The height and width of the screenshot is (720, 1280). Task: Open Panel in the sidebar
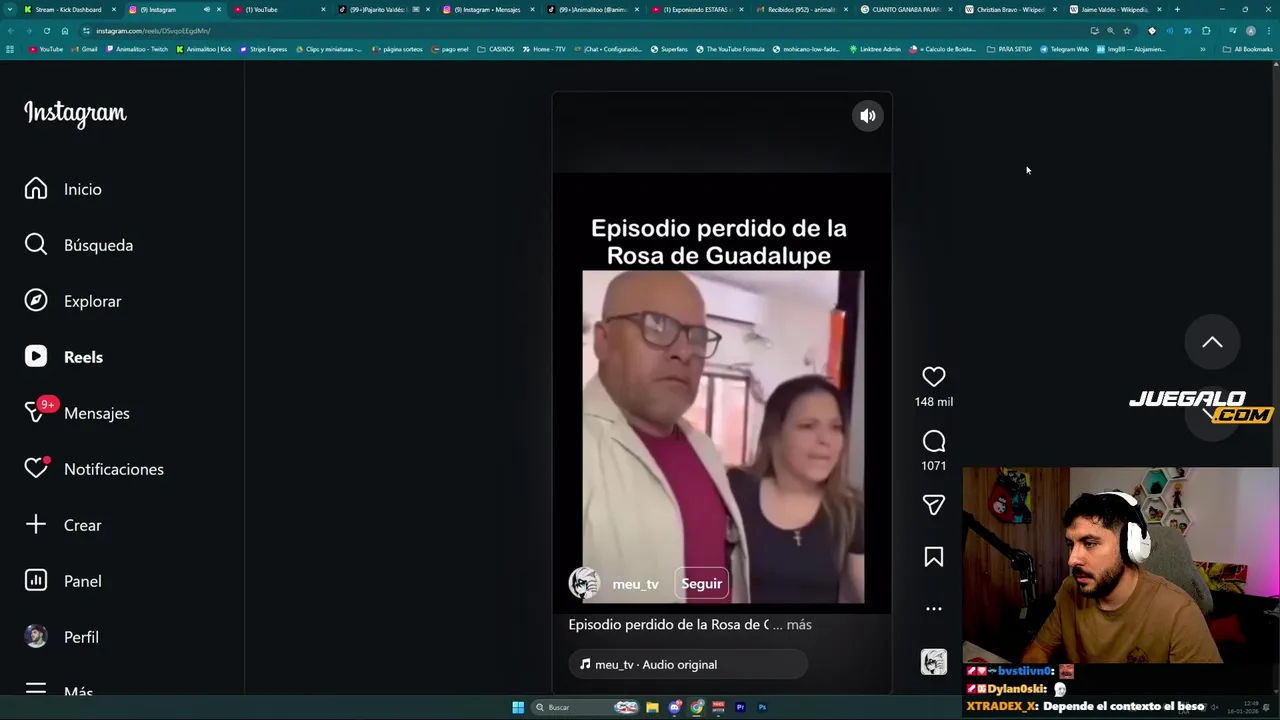click(63, 581)
